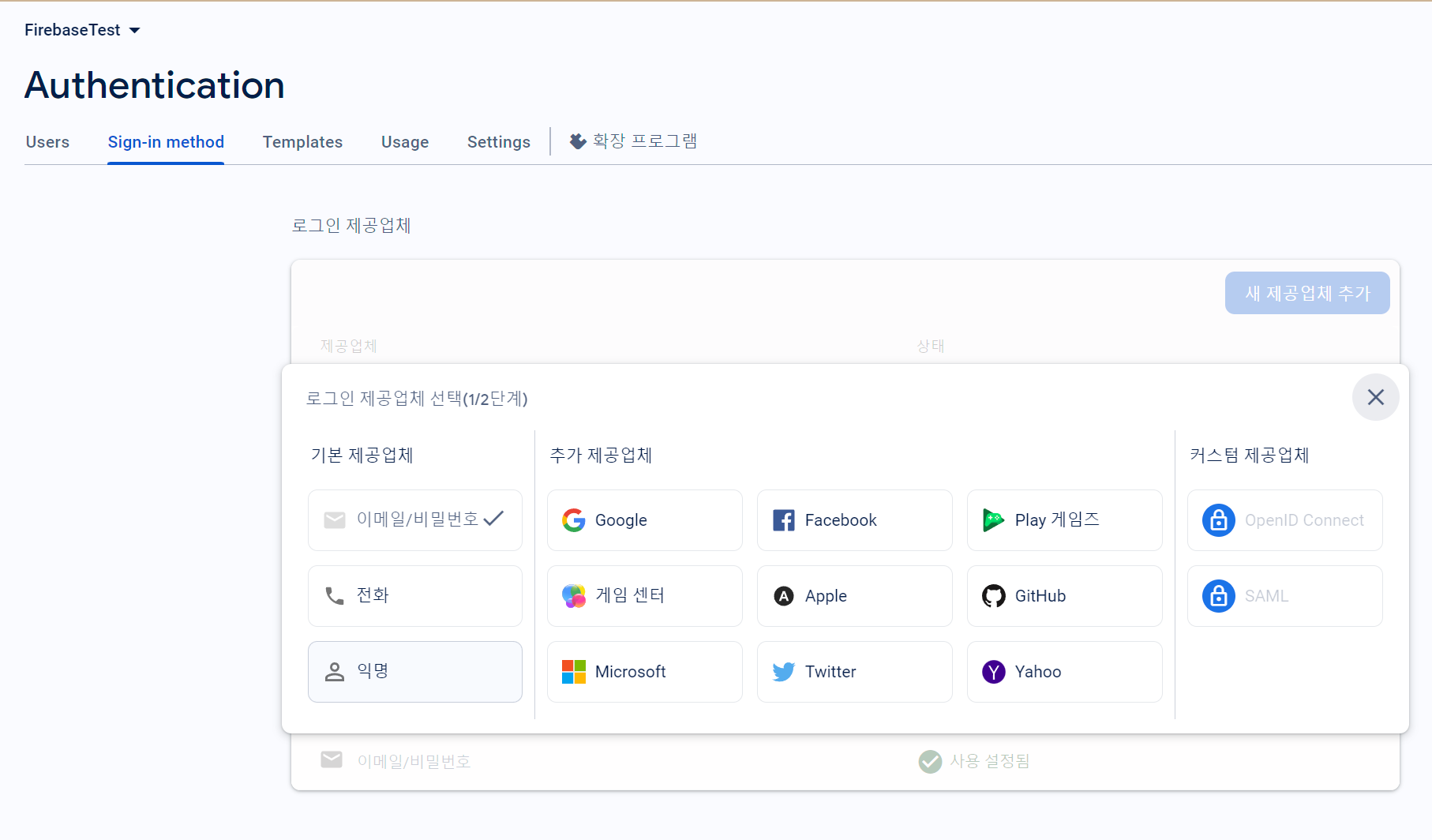Image resolution: width=1432 pixels, height=840 pixels.
Task: Click the 상태 column header
Action: click(x=930, y=346)
